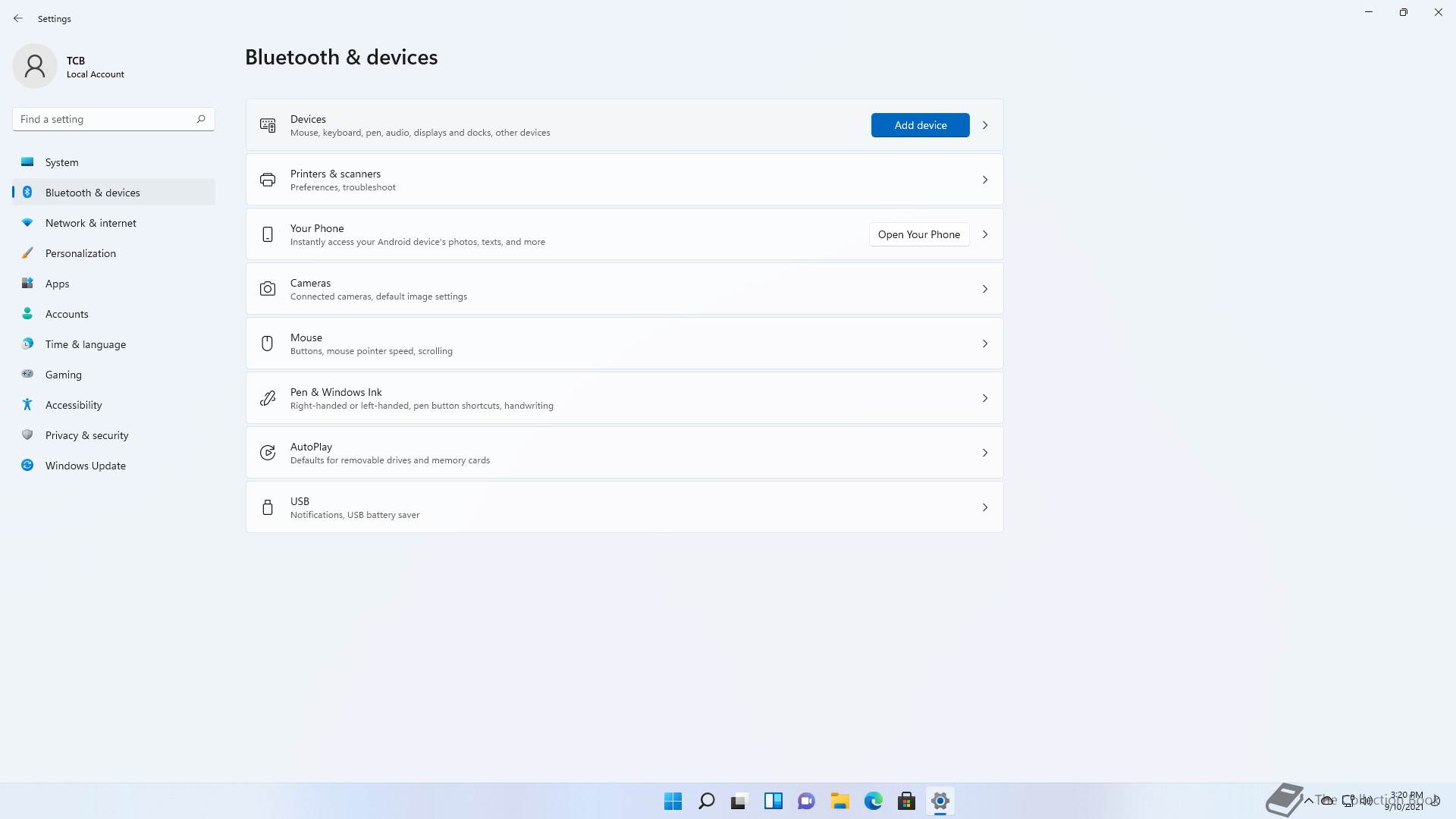Expand the Pen & Windows Ink chevron
The width and height of the screenshot is (1456, 819).
point(985,398)
